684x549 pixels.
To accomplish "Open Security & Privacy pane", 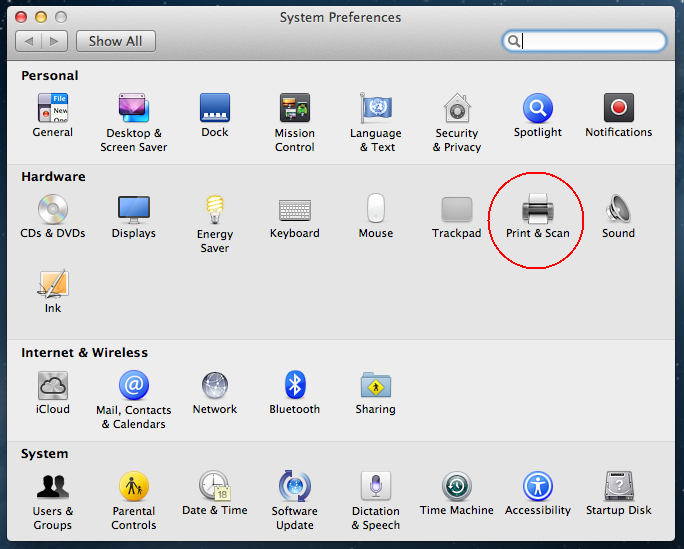I will [457, 109].
